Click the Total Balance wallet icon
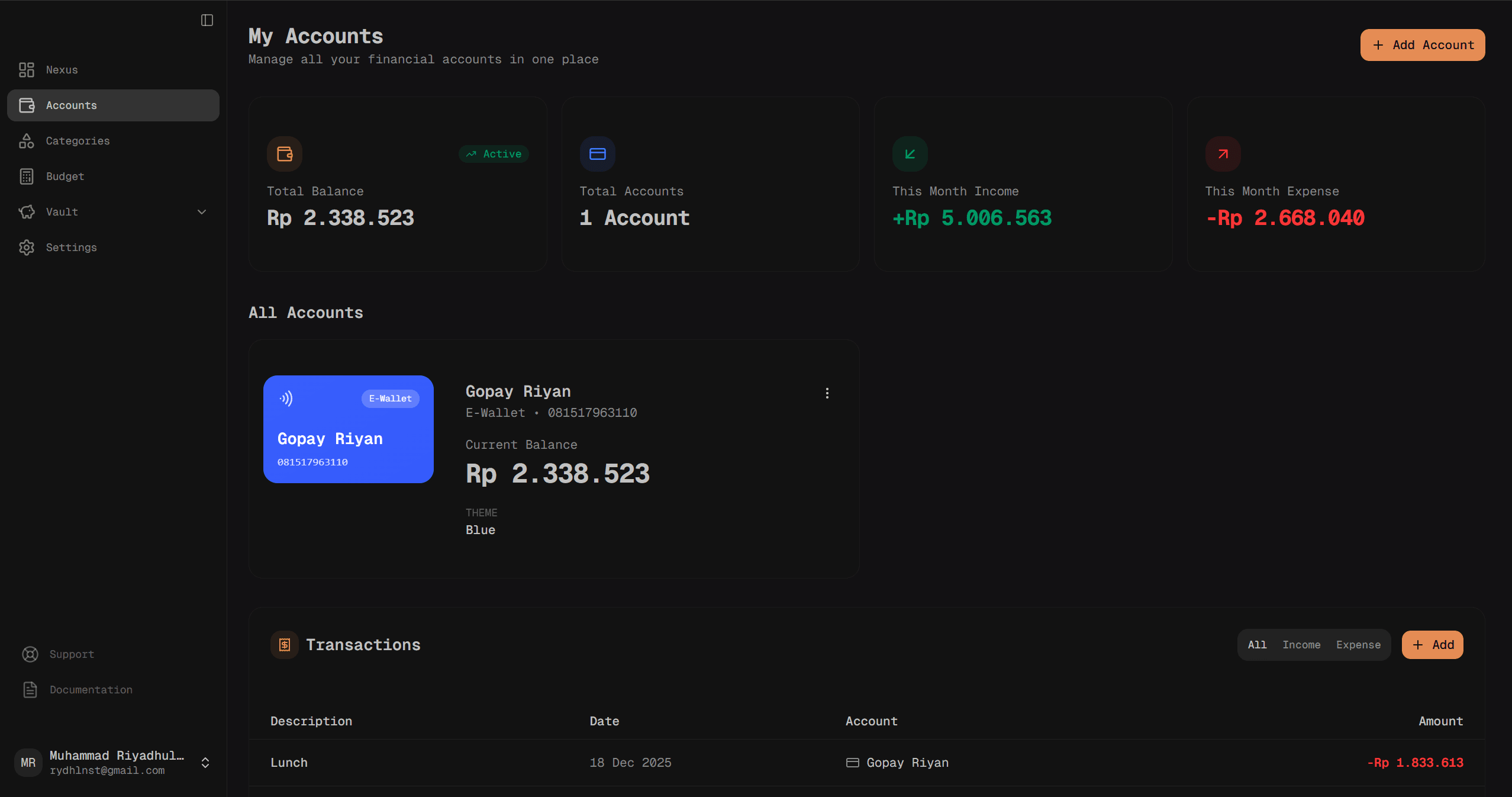 click(x=285, y=154)
